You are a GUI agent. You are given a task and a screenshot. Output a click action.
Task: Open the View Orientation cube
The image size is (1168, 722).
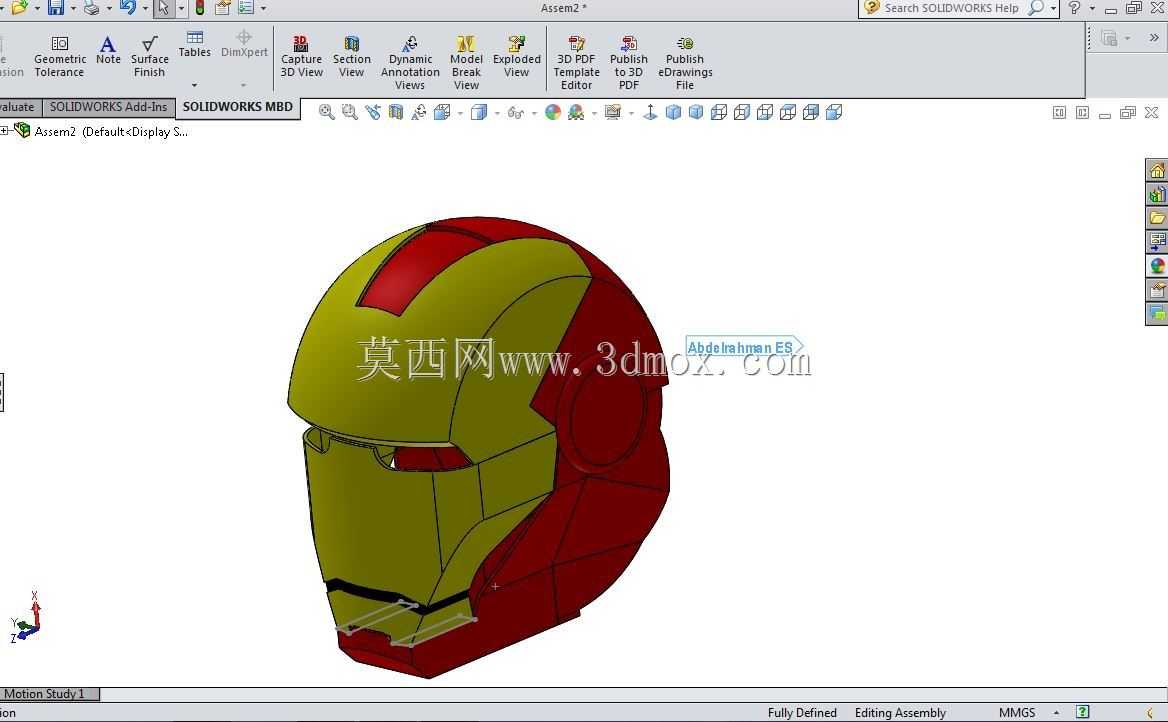(442, 112)
